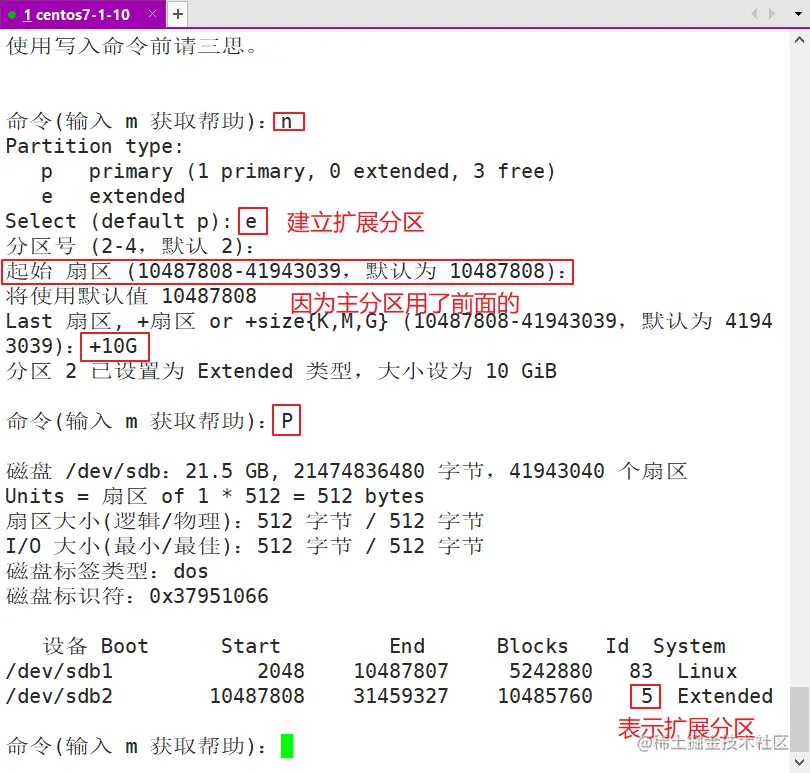810x773 pixels.
Task: Click the boxed Id value 5 annotation
Action: [645, 696]
